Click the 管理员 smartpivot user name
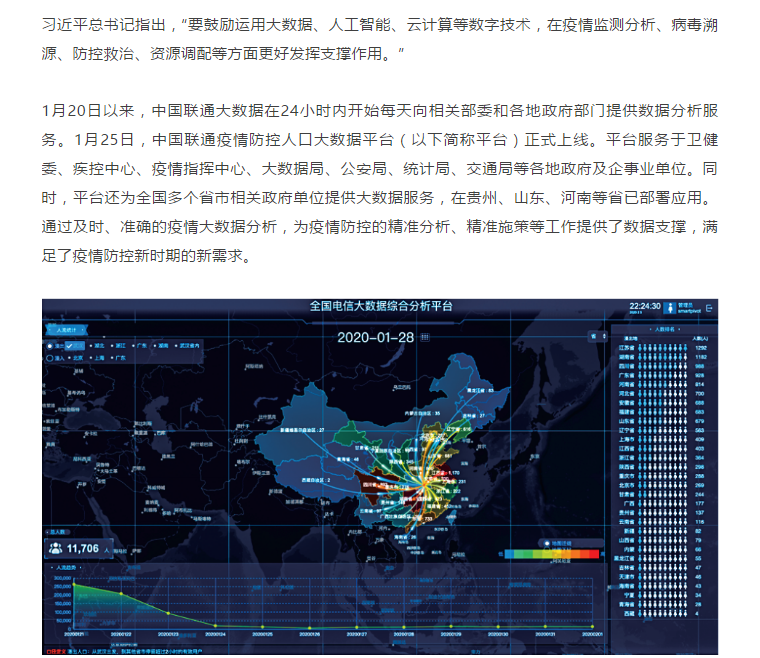Viewport: 760px width, 658px height. (x=689, y=308)
